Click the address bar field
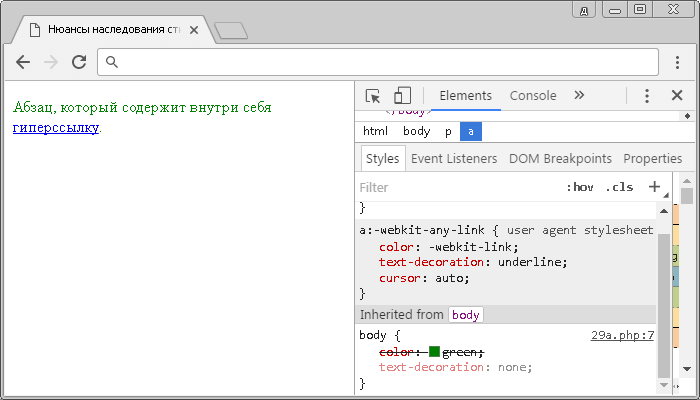700x400 pixels. (x=378, y=62)
